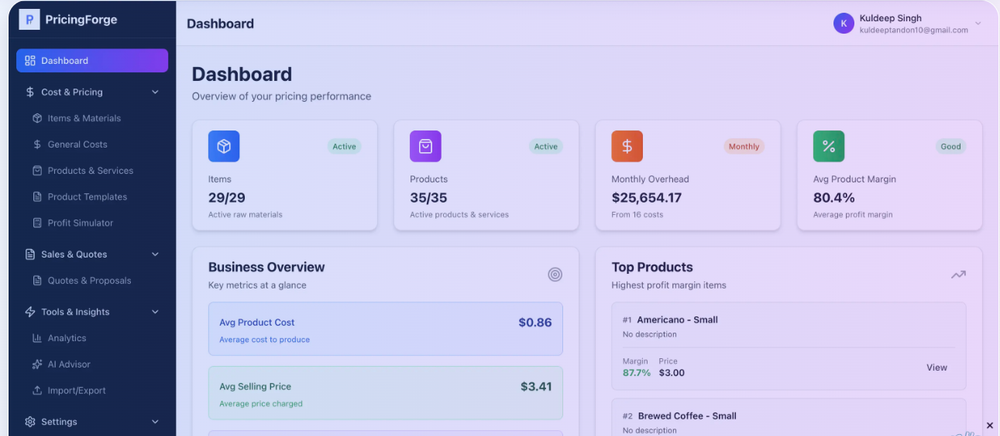Expand the Settings section chevron
Image resolution: width=1000 pixels, height=436 pixels.
[155, 421]
